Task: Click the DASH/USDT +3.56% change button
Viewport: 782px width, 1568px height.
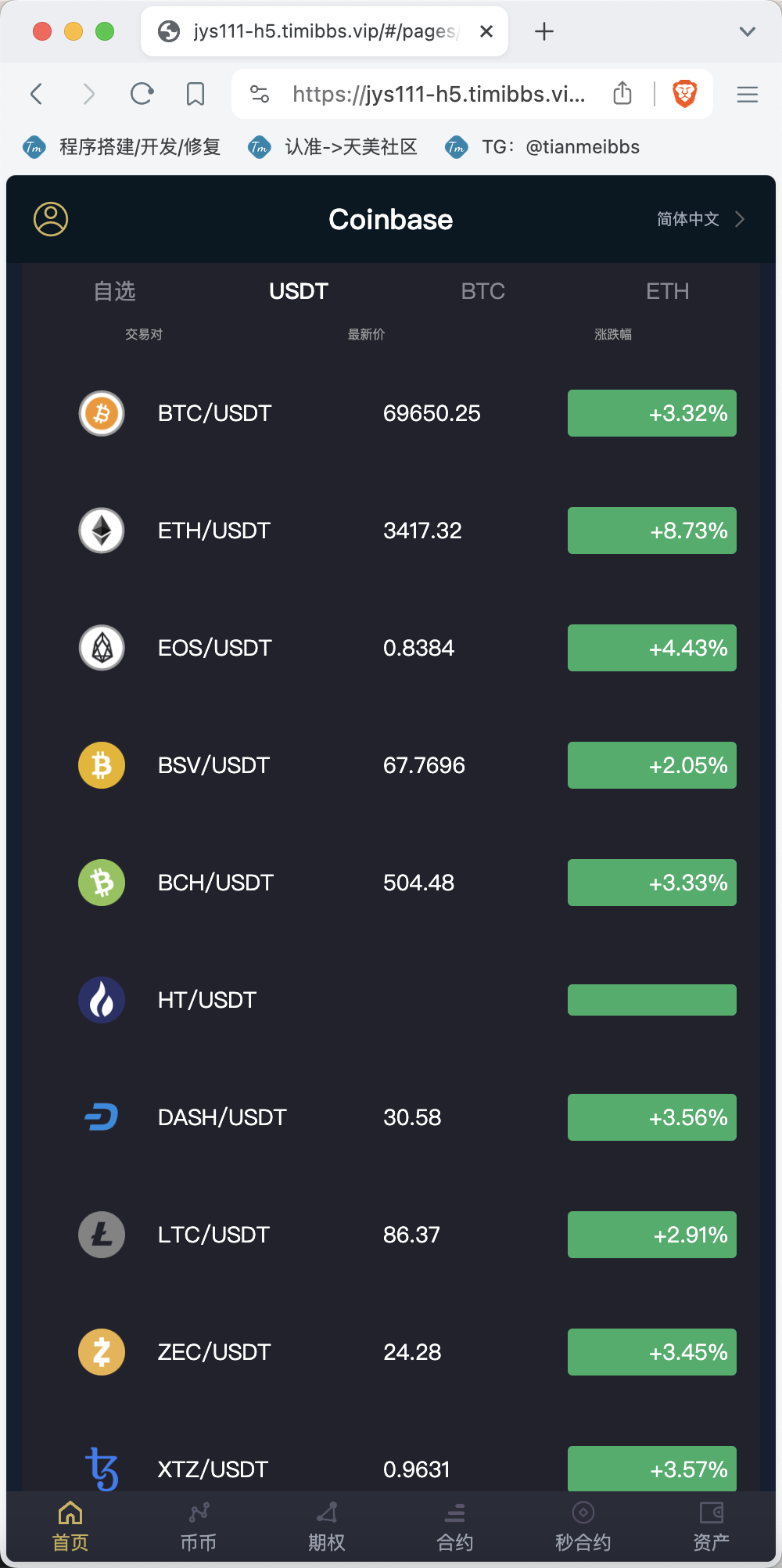Action: (x=651, y=1117)
